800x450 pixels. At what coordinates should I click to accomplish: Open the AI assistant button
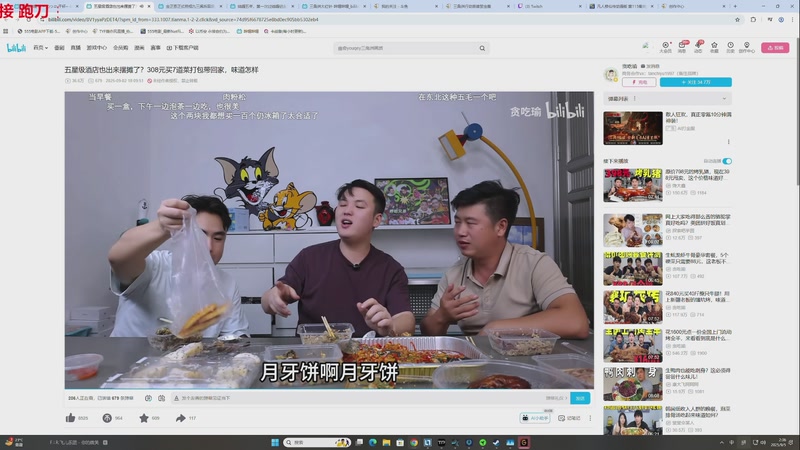pyautogui.click(x=535, y=418)
